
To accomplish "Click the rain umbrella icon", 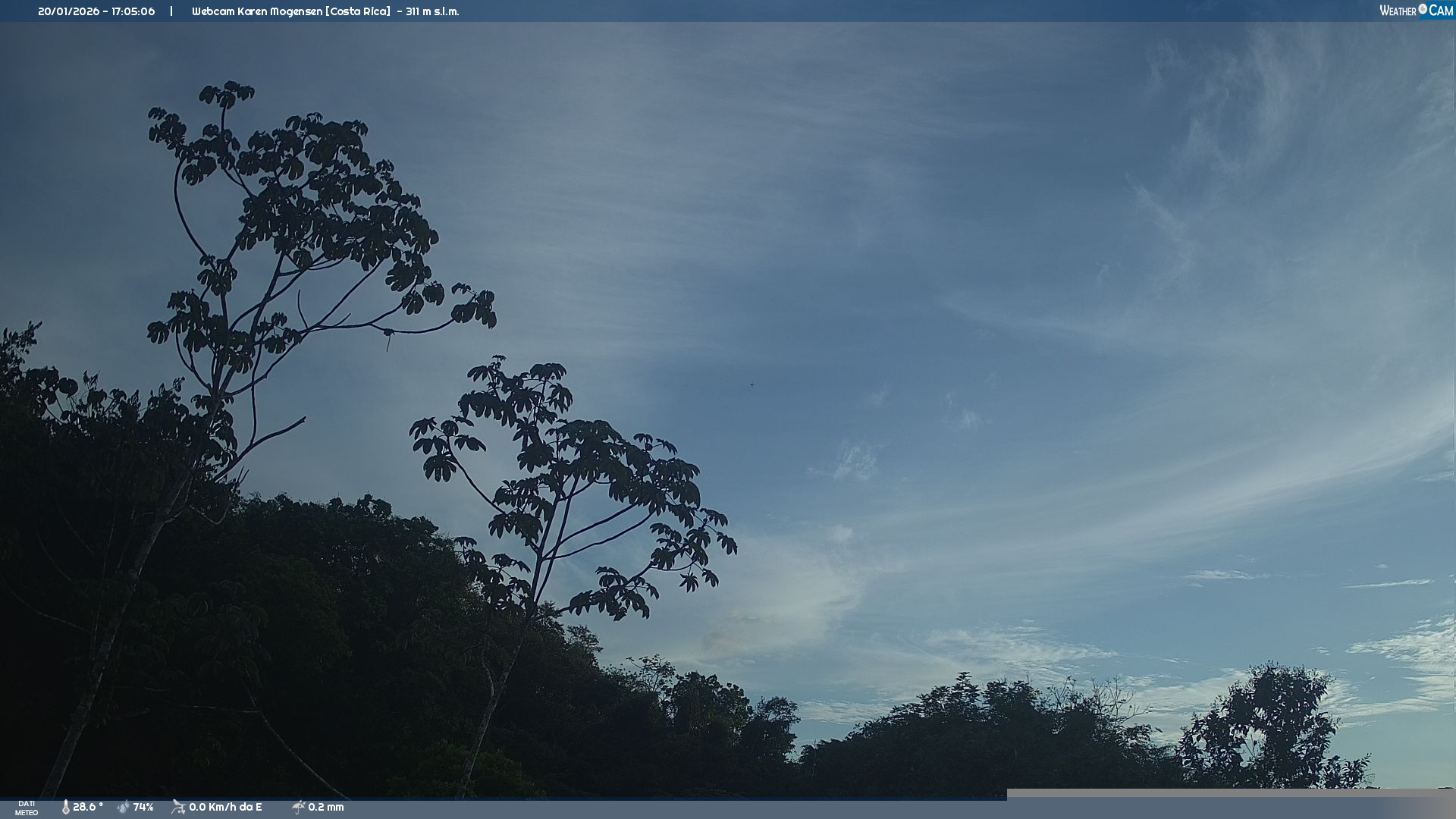I will click(298, 808).
